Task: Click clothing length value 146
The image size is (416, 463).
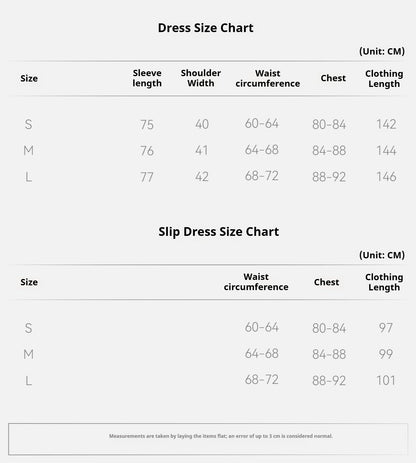Action: 386,177
